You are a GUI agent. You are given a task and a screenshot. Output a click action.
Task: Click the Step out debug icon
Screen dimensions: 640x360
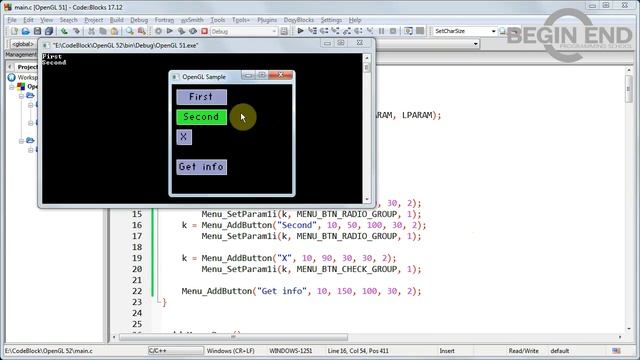(347, 31)
